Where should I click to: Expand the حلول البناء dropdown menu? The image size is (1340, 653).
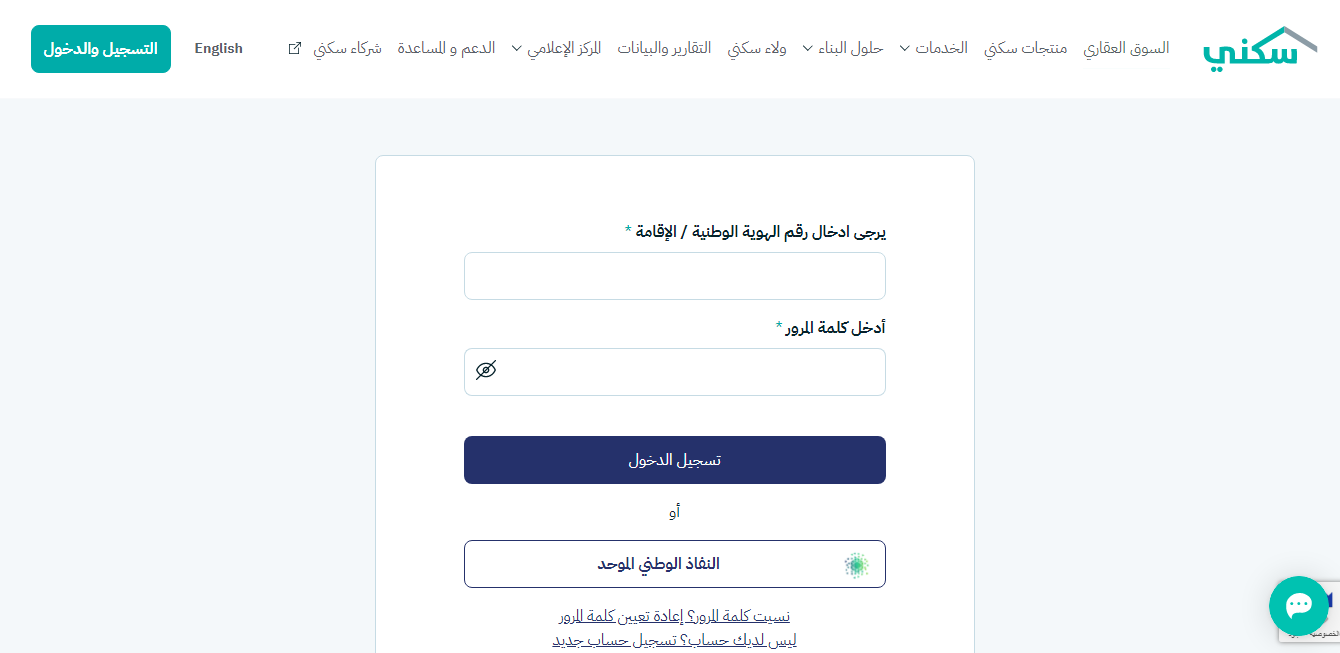[842, 48]
